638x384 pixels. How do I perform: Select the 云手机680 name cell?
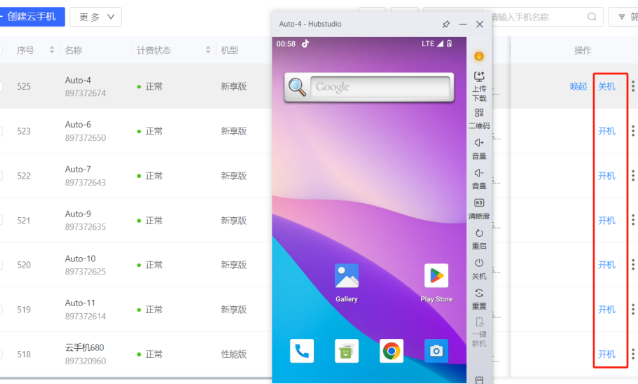[85, 347]
